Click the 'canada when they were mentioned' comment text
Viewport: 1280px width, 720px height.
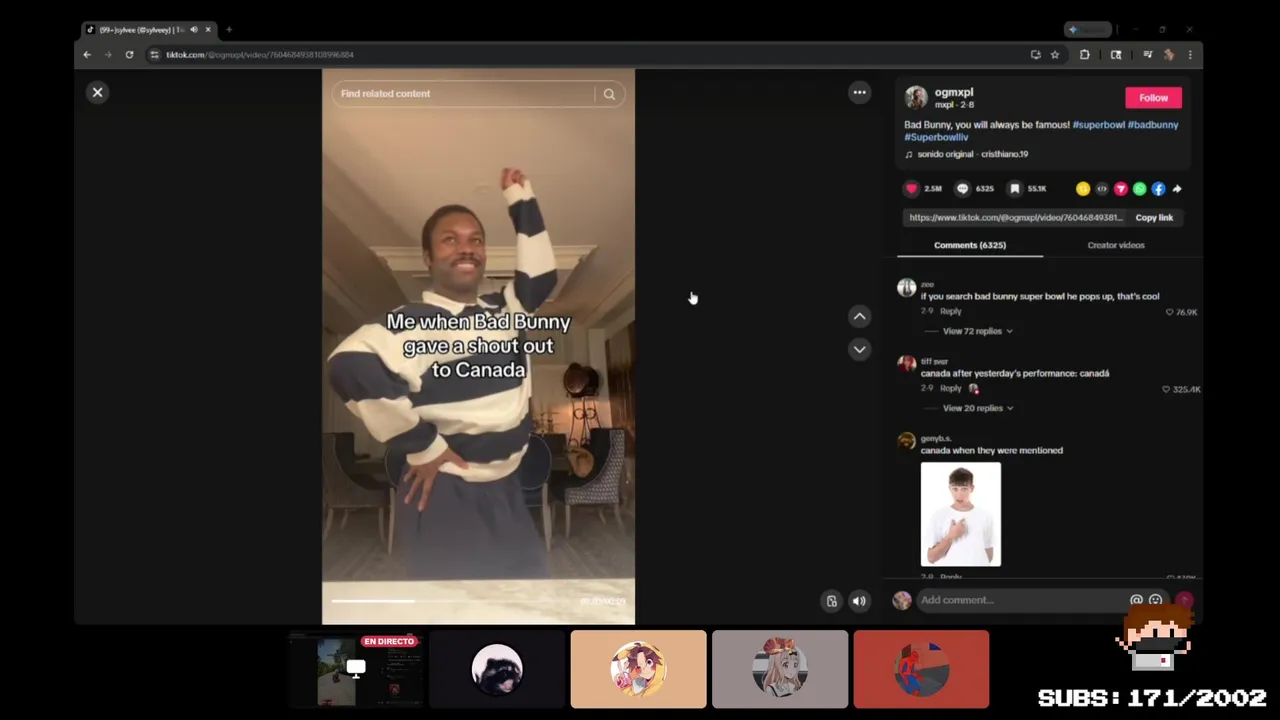point(992,450)
